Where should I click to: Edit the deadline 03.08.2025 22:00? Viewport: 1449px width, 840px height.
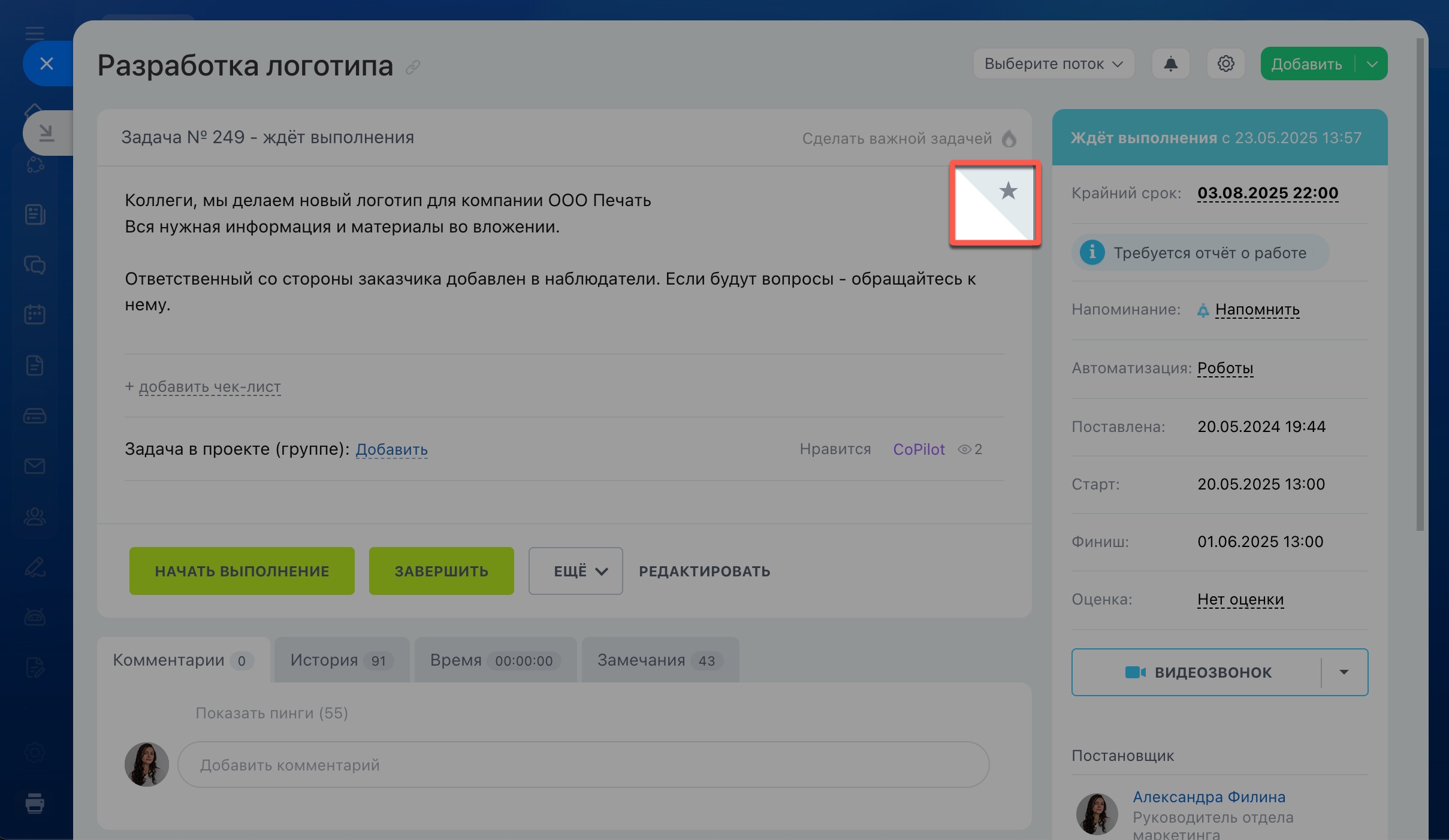[1267, 193]
